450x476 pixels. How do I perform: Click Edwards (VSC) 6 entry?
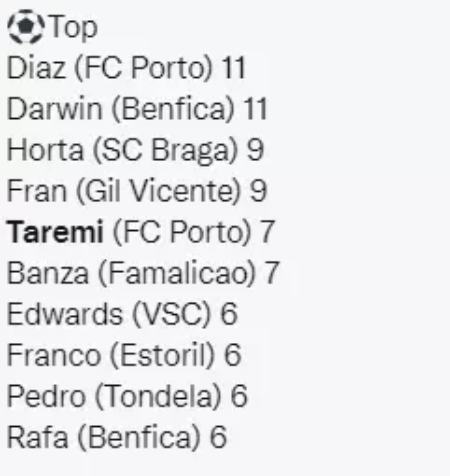point(122,314)
